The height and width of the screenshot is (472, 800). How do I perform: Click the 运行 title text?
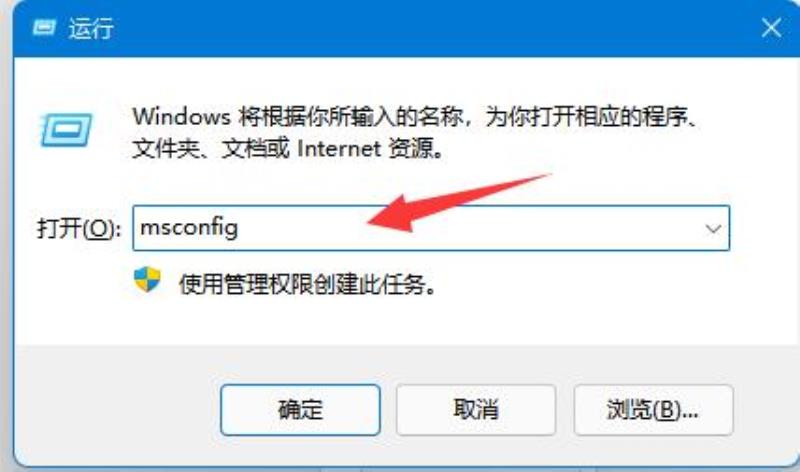pos(91,28)
